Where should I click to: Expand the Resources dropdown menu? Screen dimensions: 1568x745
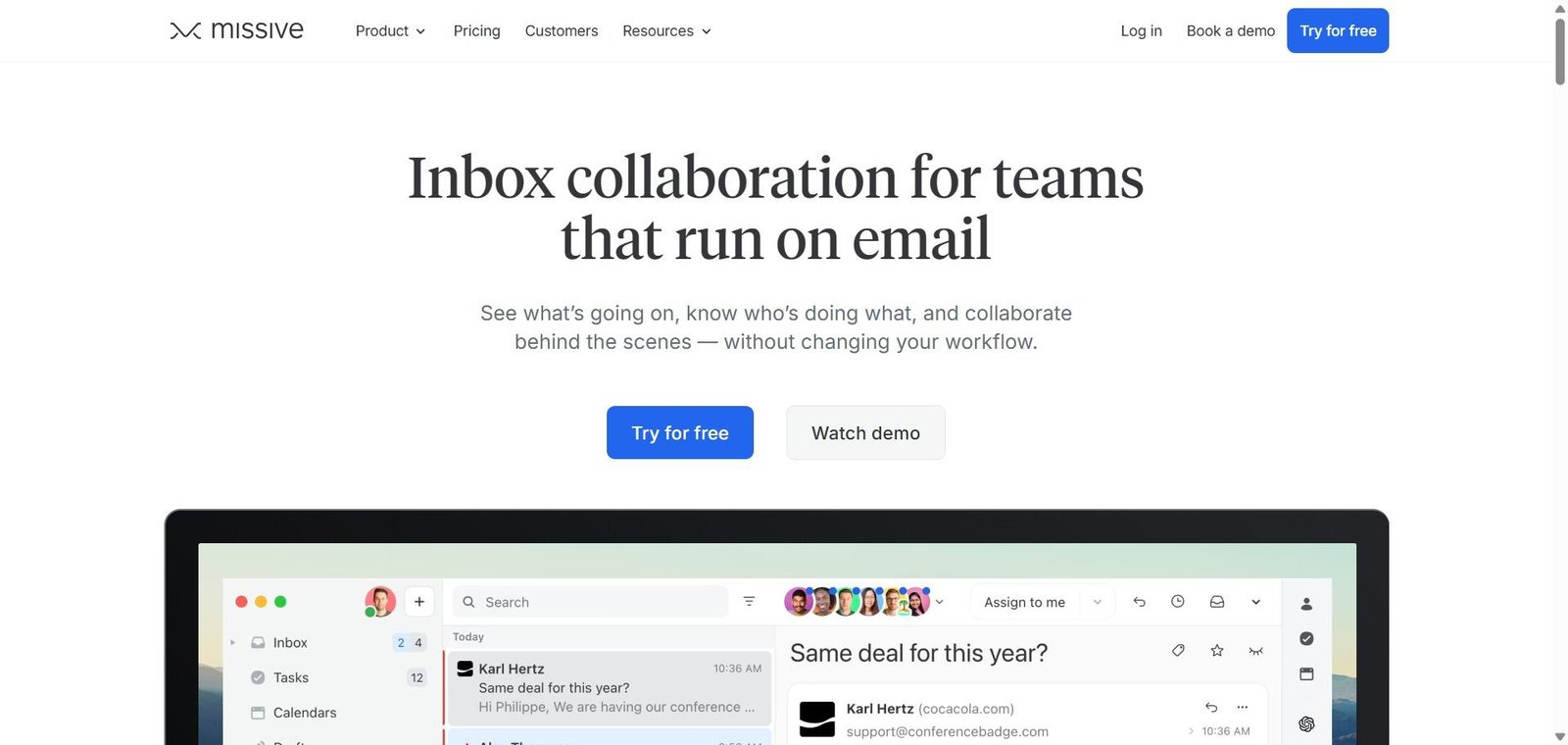click(666, 30)
